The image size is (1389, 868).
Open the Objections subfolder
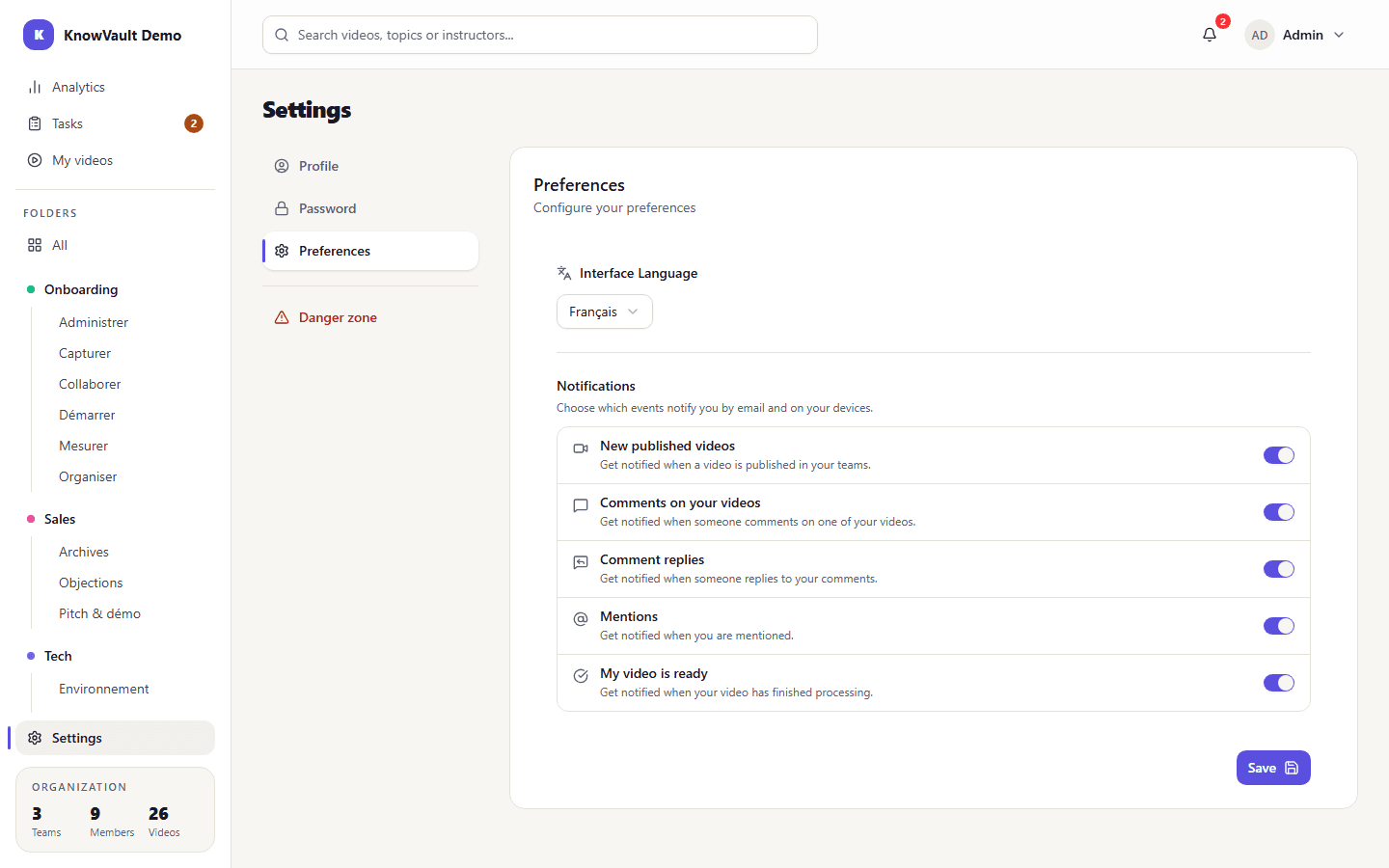(91, 583)
